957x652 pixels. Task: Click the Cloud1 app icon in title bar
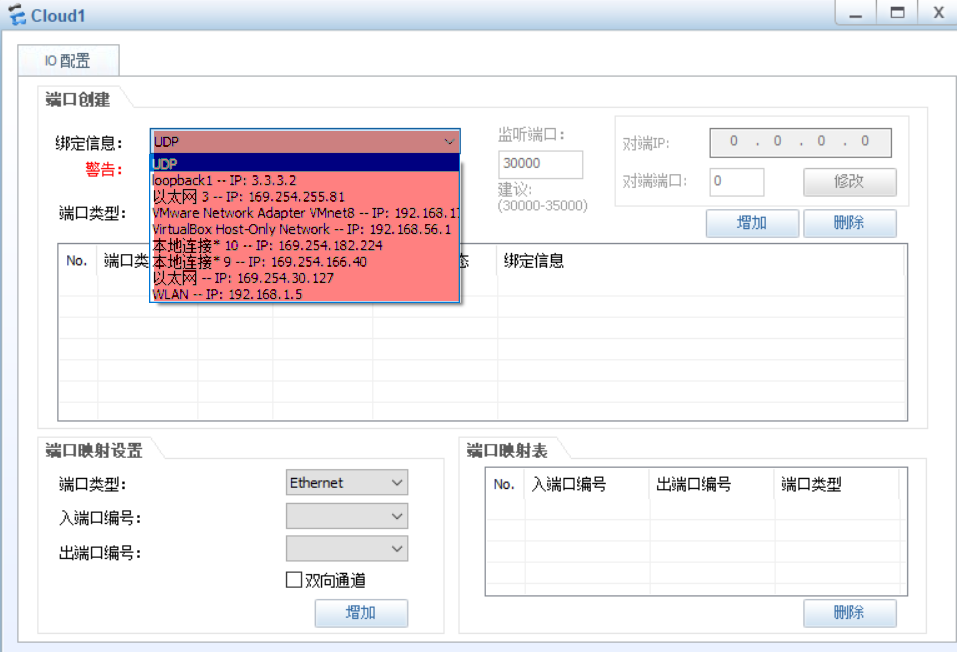point(16,15)
